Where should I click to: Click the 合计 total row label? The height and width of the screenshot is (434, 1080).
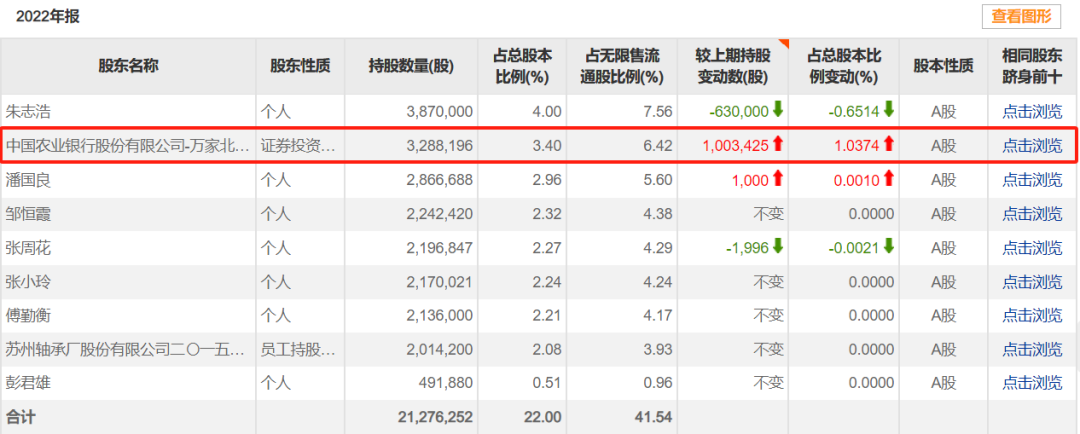[21, 417]
